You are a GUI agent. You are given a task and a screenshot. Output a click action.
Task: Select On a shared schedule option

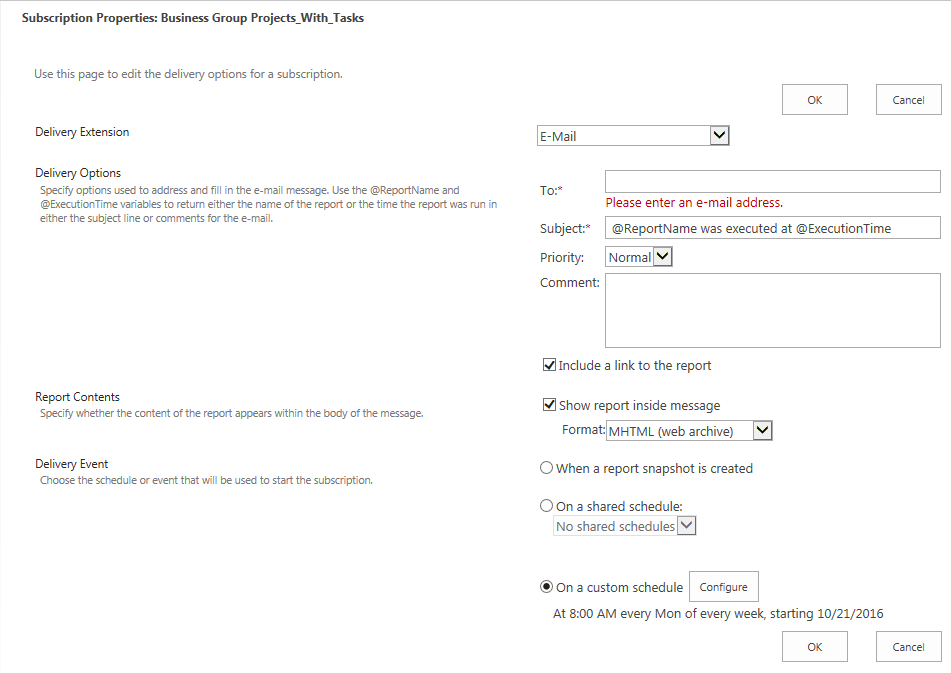click(546, 506)
